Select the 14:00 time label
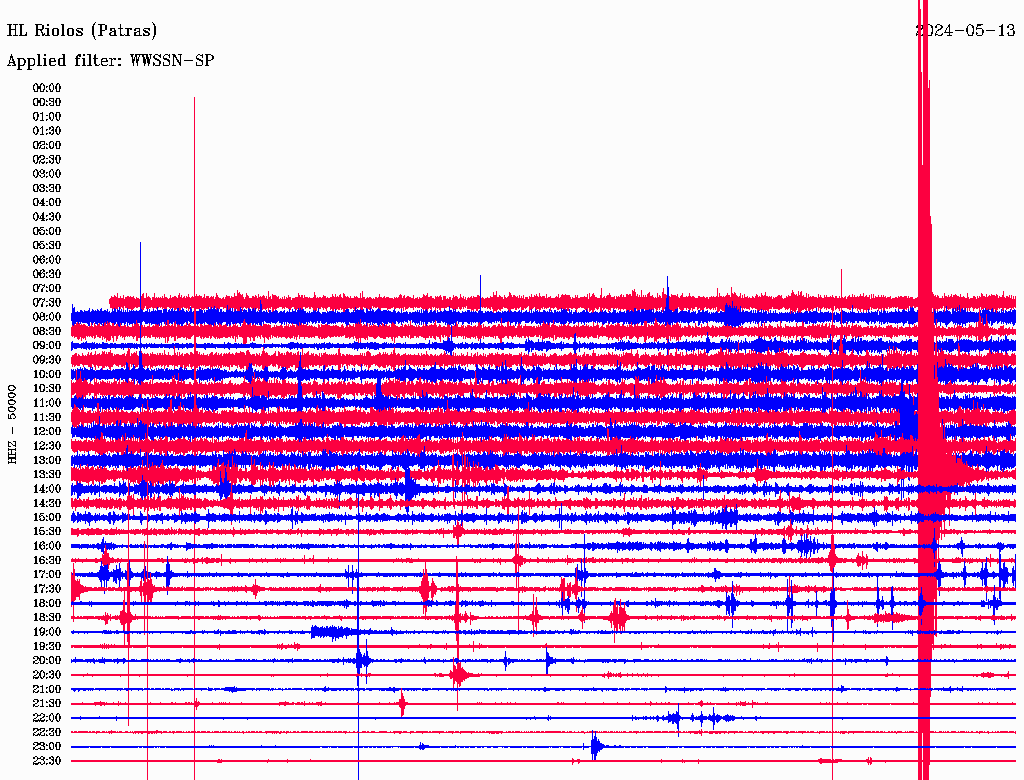Screen dimensions: 1024x780 pos(47,489)
